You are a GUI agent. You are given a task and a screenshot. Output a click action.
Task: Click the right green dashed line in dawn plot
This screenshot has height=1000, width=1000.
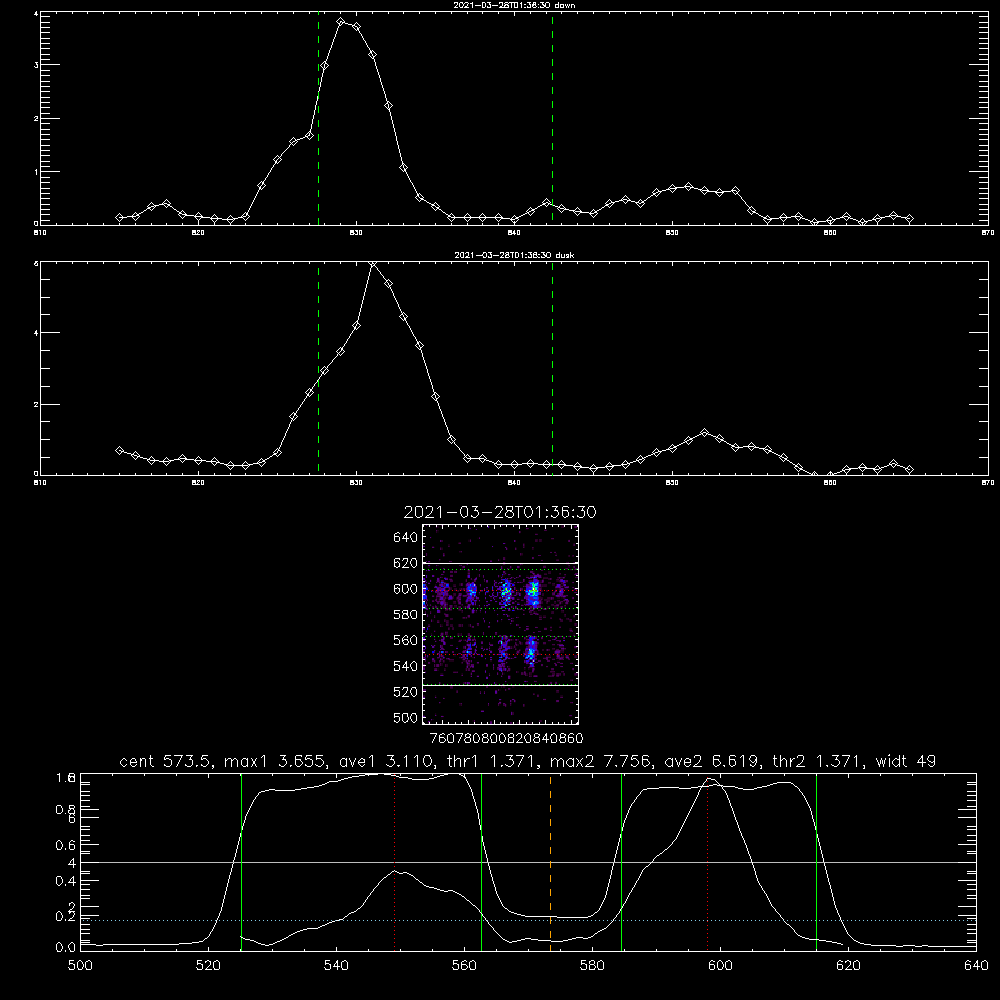[552, 118]
